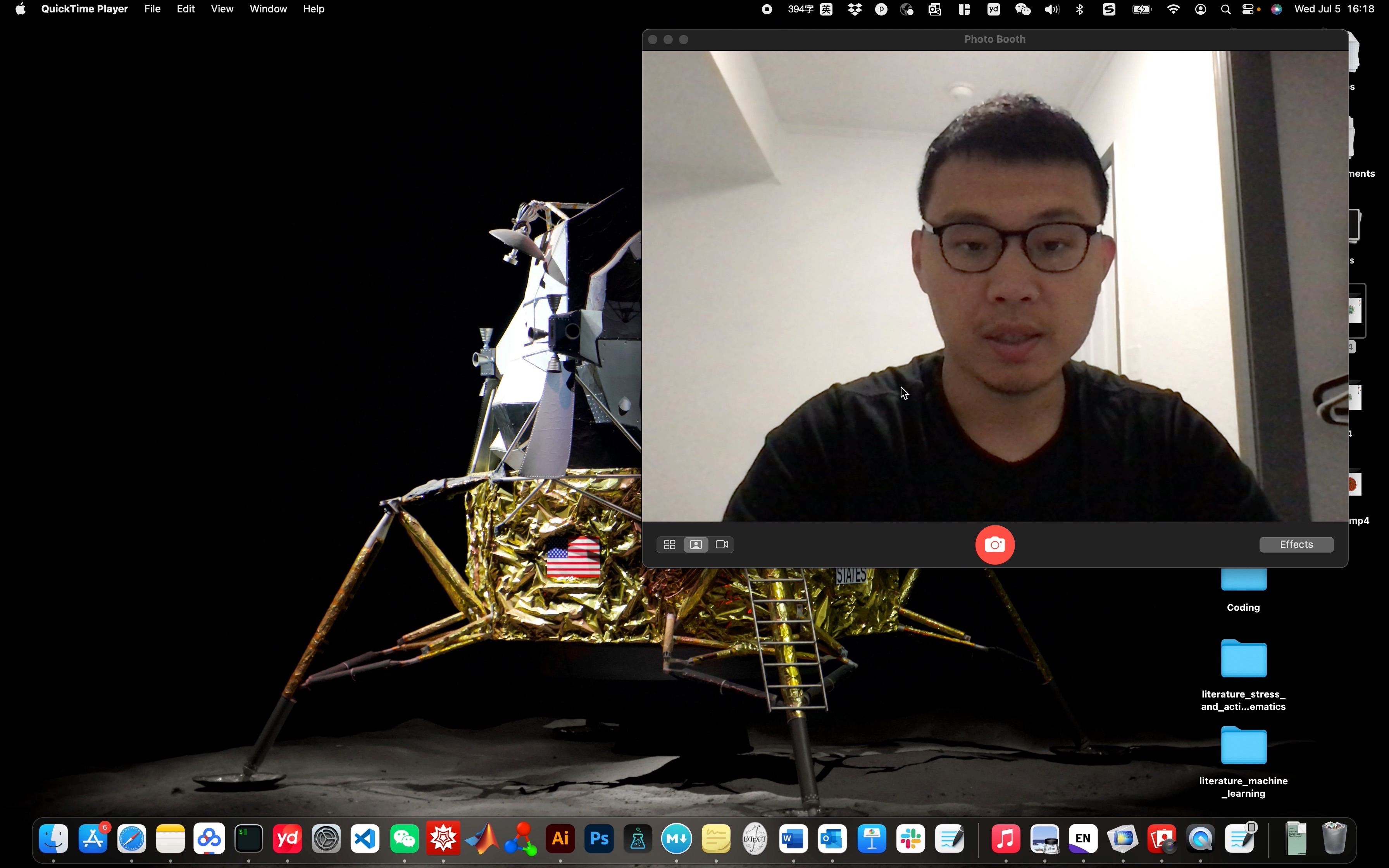Screen dimensions: 1389x868
Task: Select the literature_machine_learning desktop folder
Action: pyautogui.click(x=1243, y=746)
